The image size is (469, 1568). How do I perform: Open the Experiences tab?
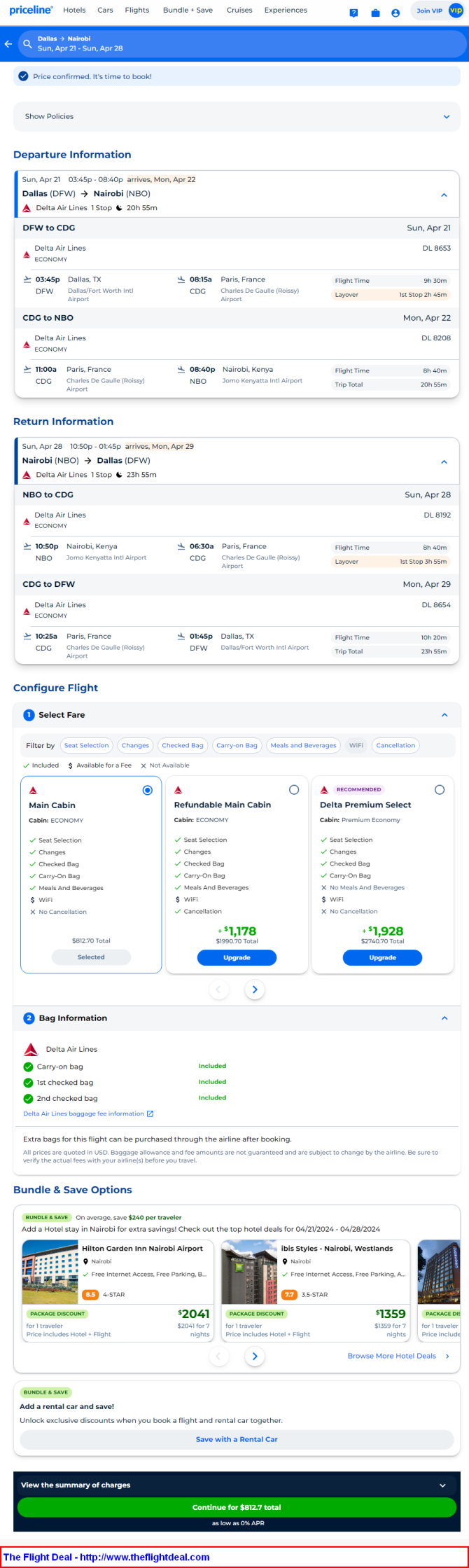pos(286,10)
